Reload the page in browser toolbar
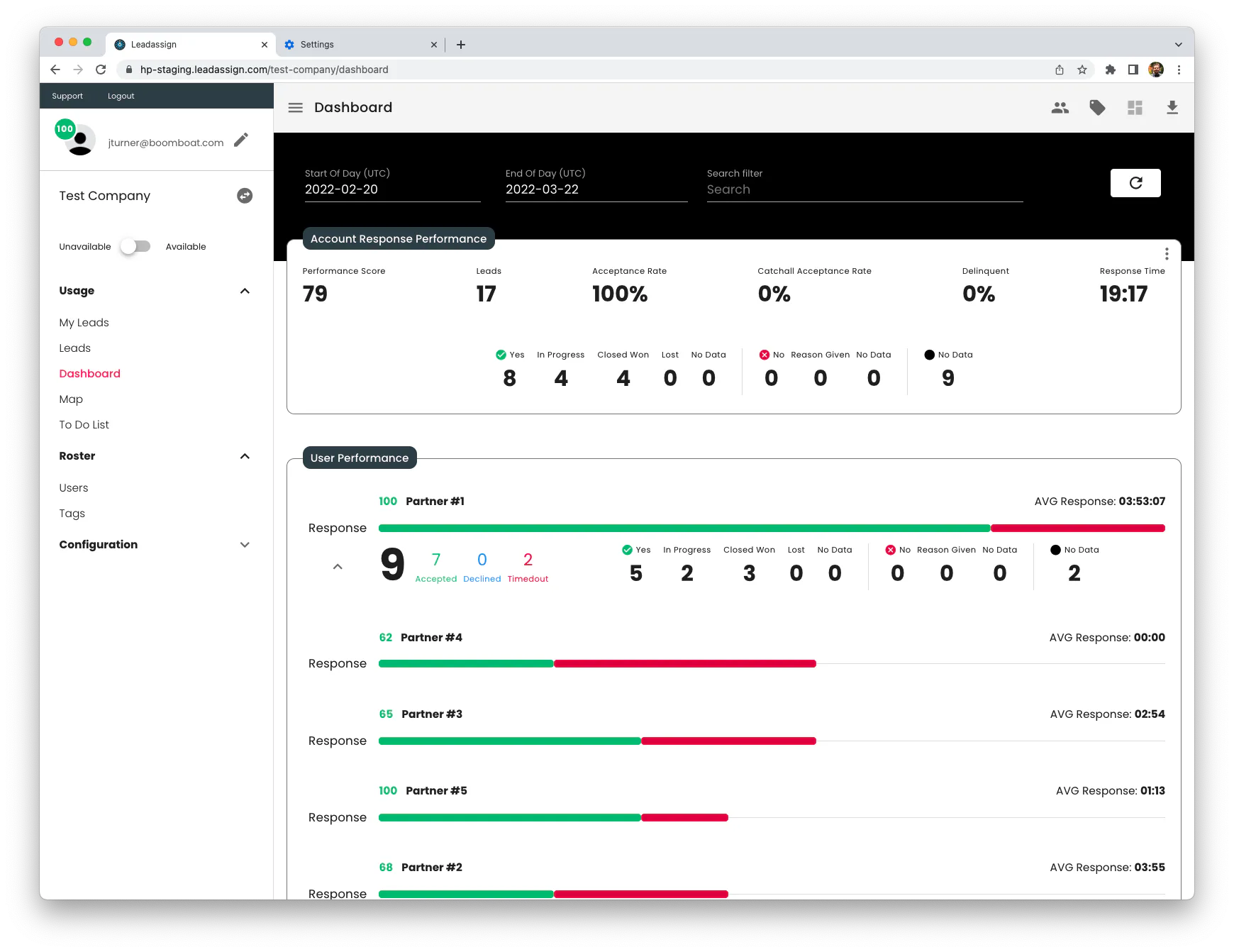Image resolution: width=1234 pixels, height=952 pixels. (x=101, y=70)
